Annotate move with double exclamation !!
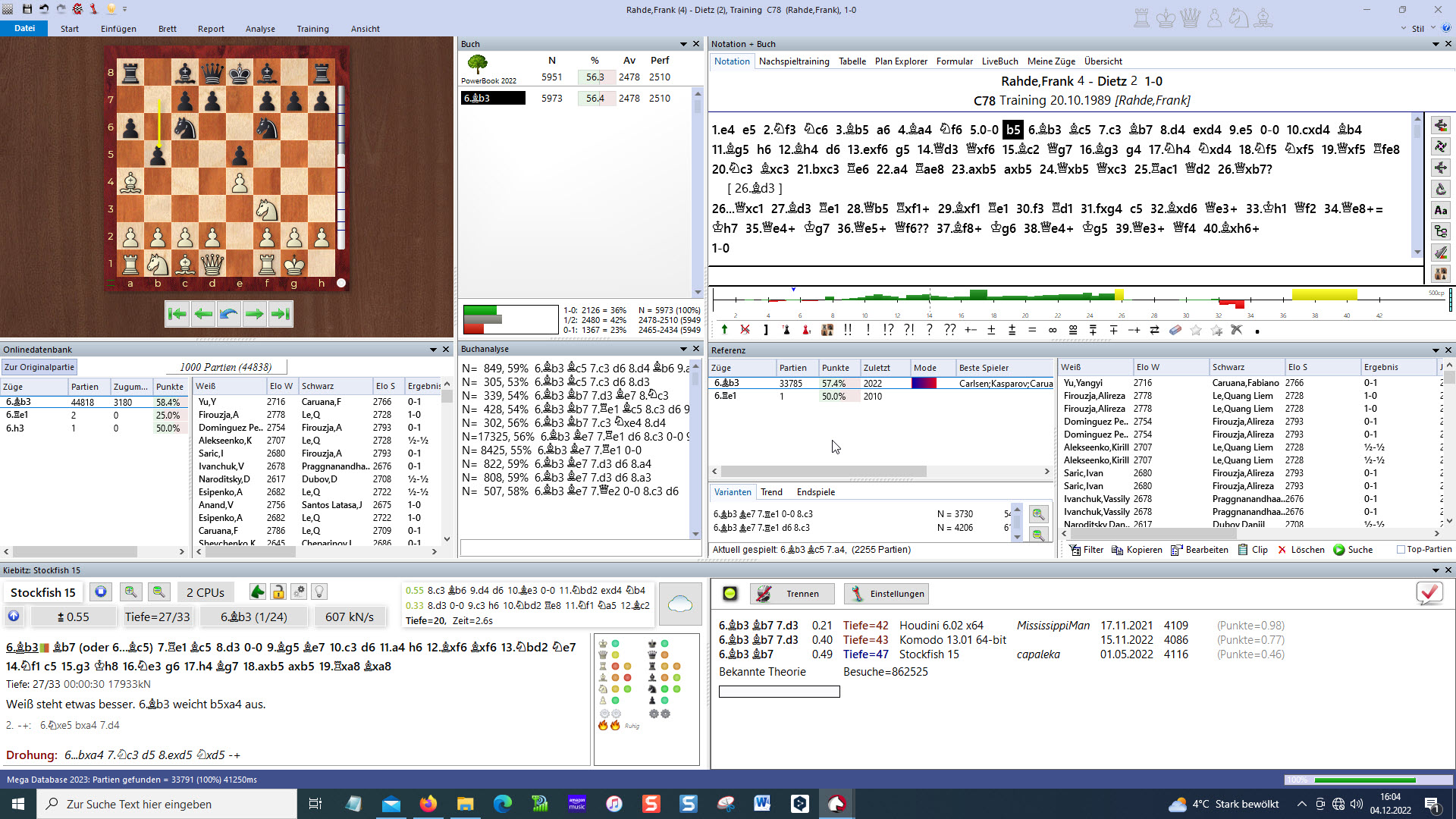 pos(847,330)
